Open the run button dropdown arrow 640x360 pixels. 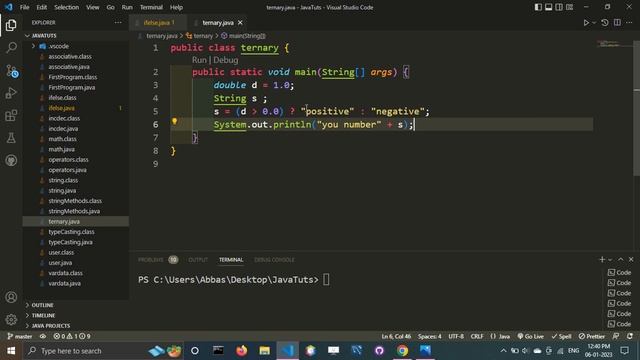[x=594, y=23]
